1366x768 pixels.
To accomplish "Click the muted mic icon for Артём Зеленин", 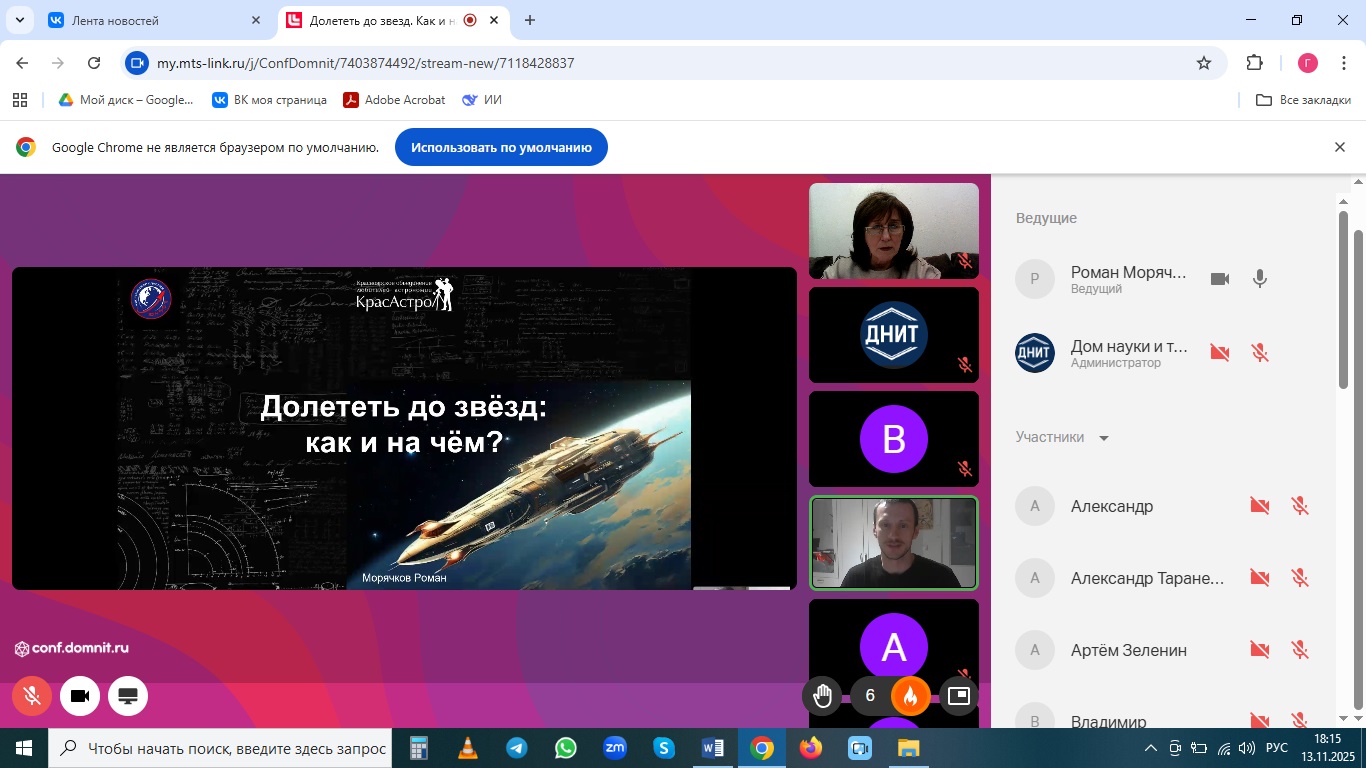I will coord(1300,650).
